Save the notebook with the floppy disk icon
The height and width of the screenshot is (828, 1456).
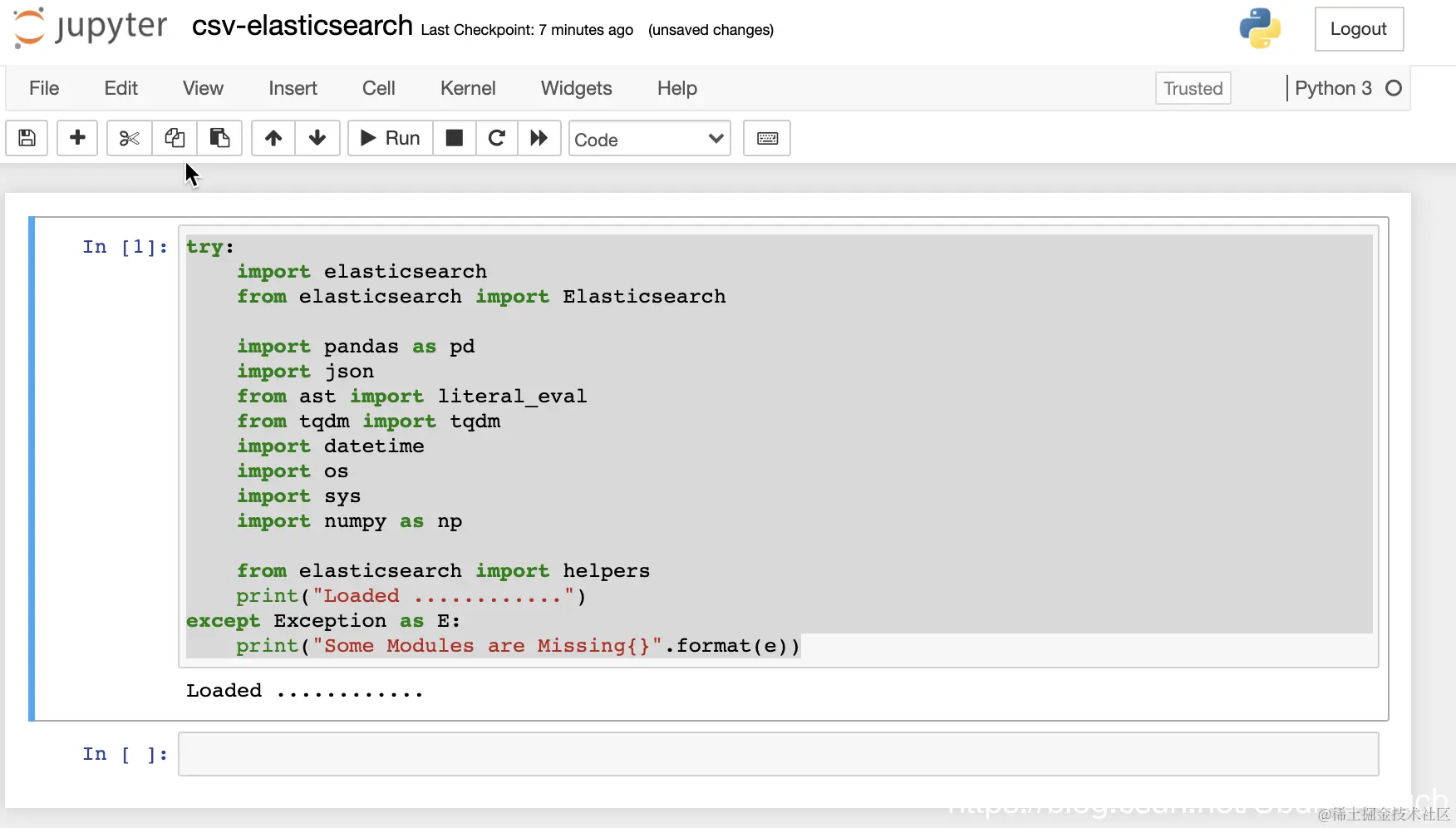[27, 138]
